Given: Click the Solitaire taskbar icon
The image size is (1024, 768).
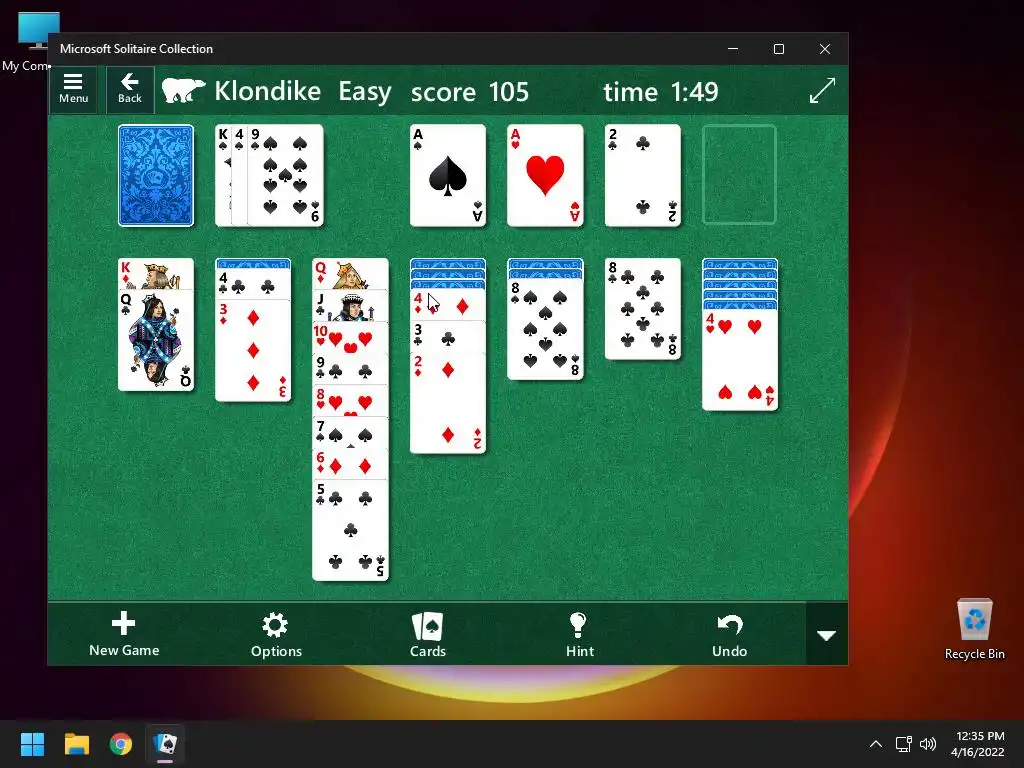Looking at the screenshot, I should (165, 744).
